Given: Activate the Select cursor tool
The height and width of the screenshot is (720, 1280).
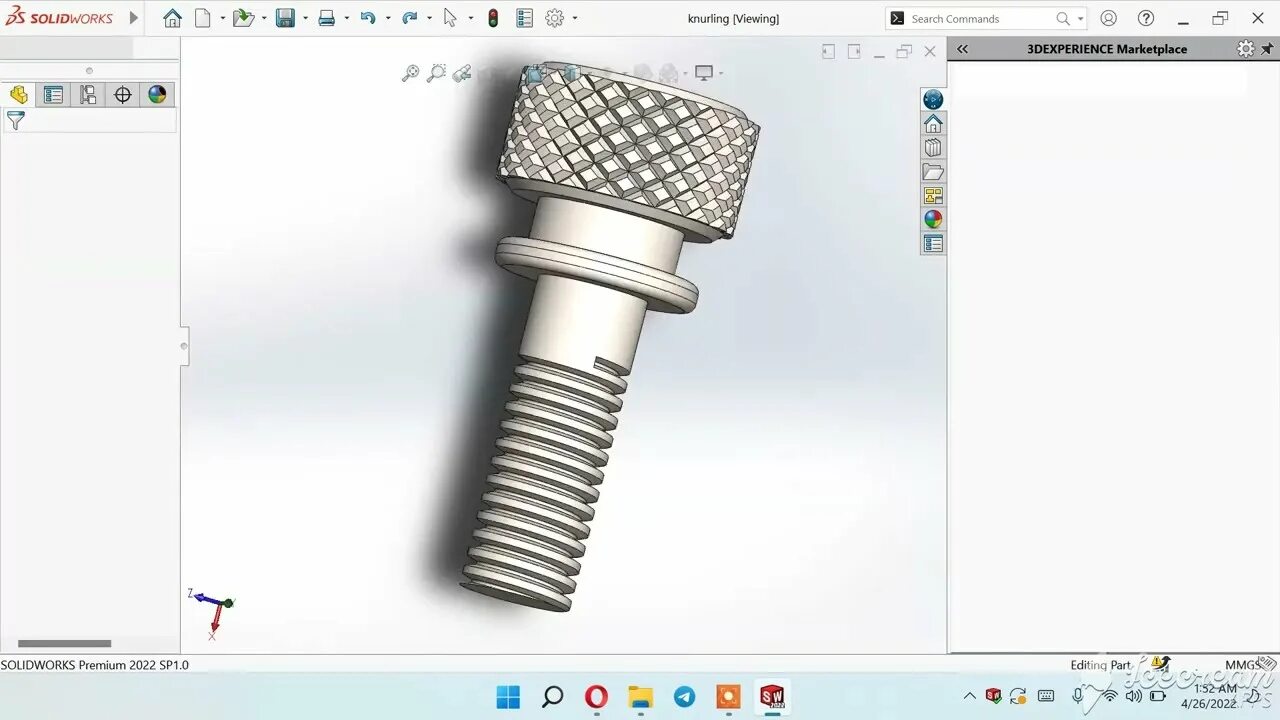Looking at the screenshot, I should click(x=450, y=18).
